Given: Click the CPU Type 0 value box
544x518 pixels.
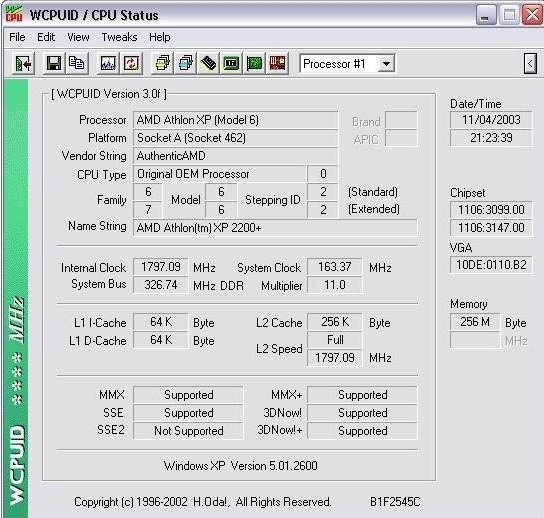Looking at the screenshot, I should [323, 174].
